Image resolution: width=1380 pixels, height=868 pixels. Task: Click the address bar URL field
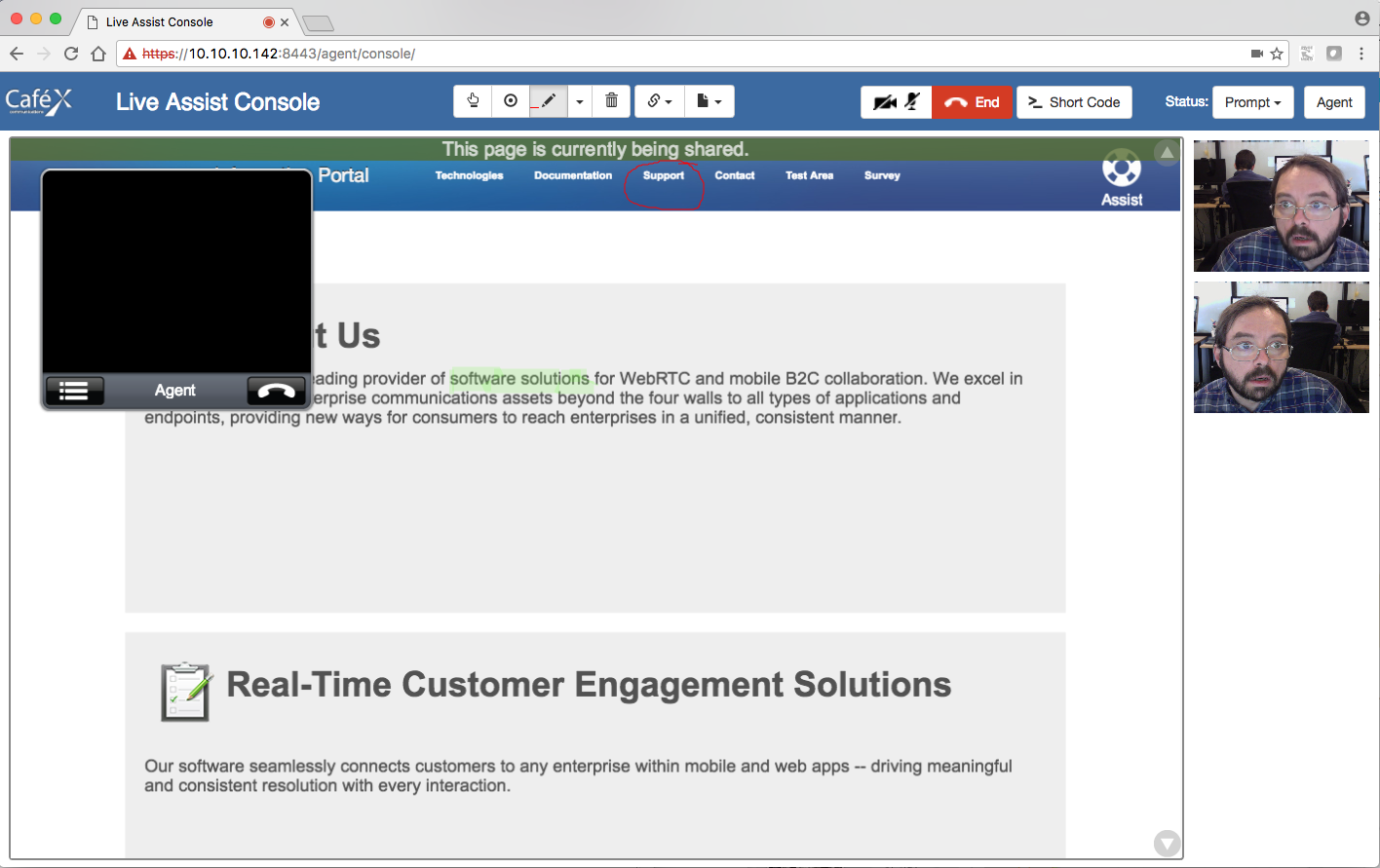(702, 54)
